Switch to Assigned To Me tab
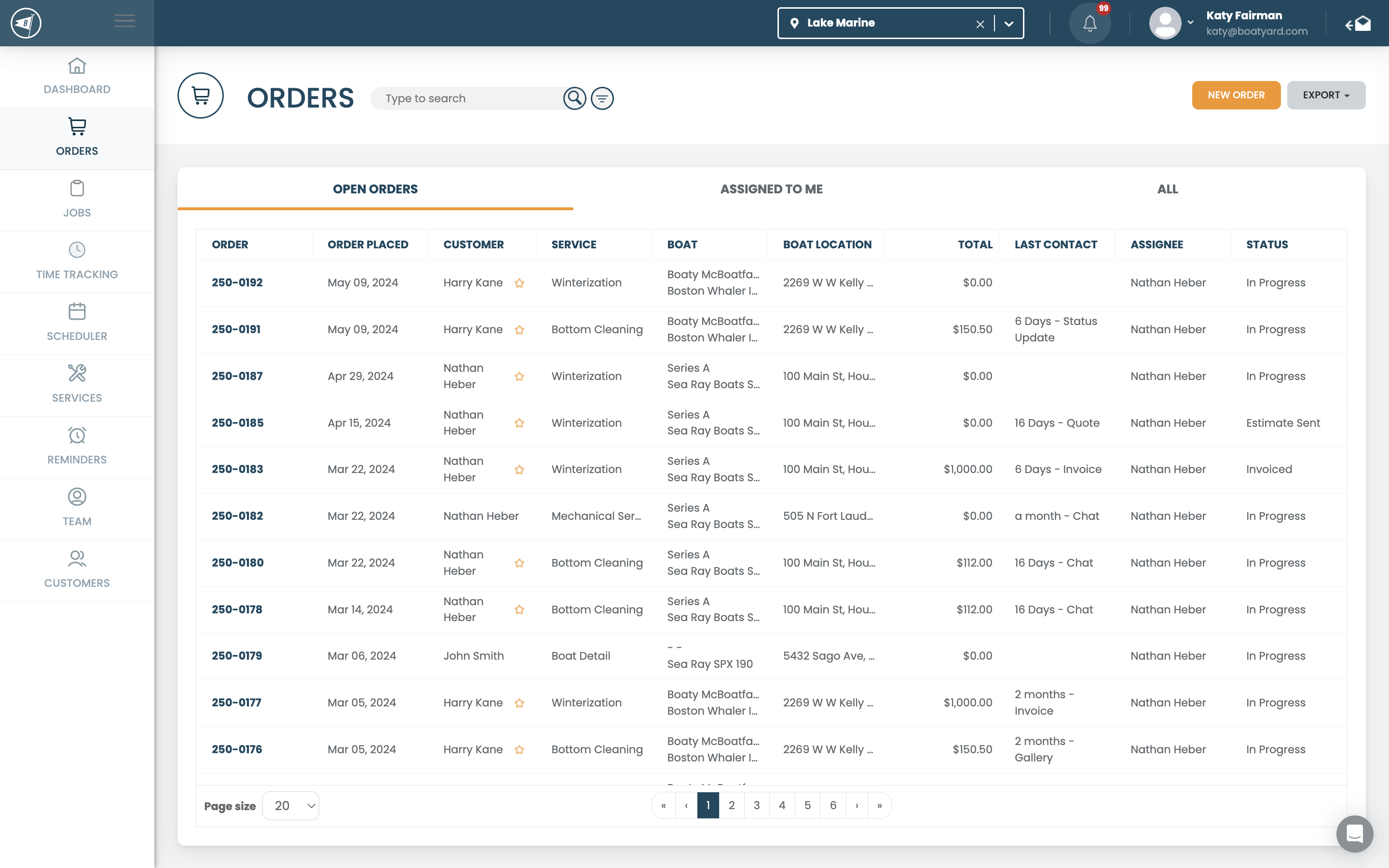 pyautogui.click(x=771, y=189)
